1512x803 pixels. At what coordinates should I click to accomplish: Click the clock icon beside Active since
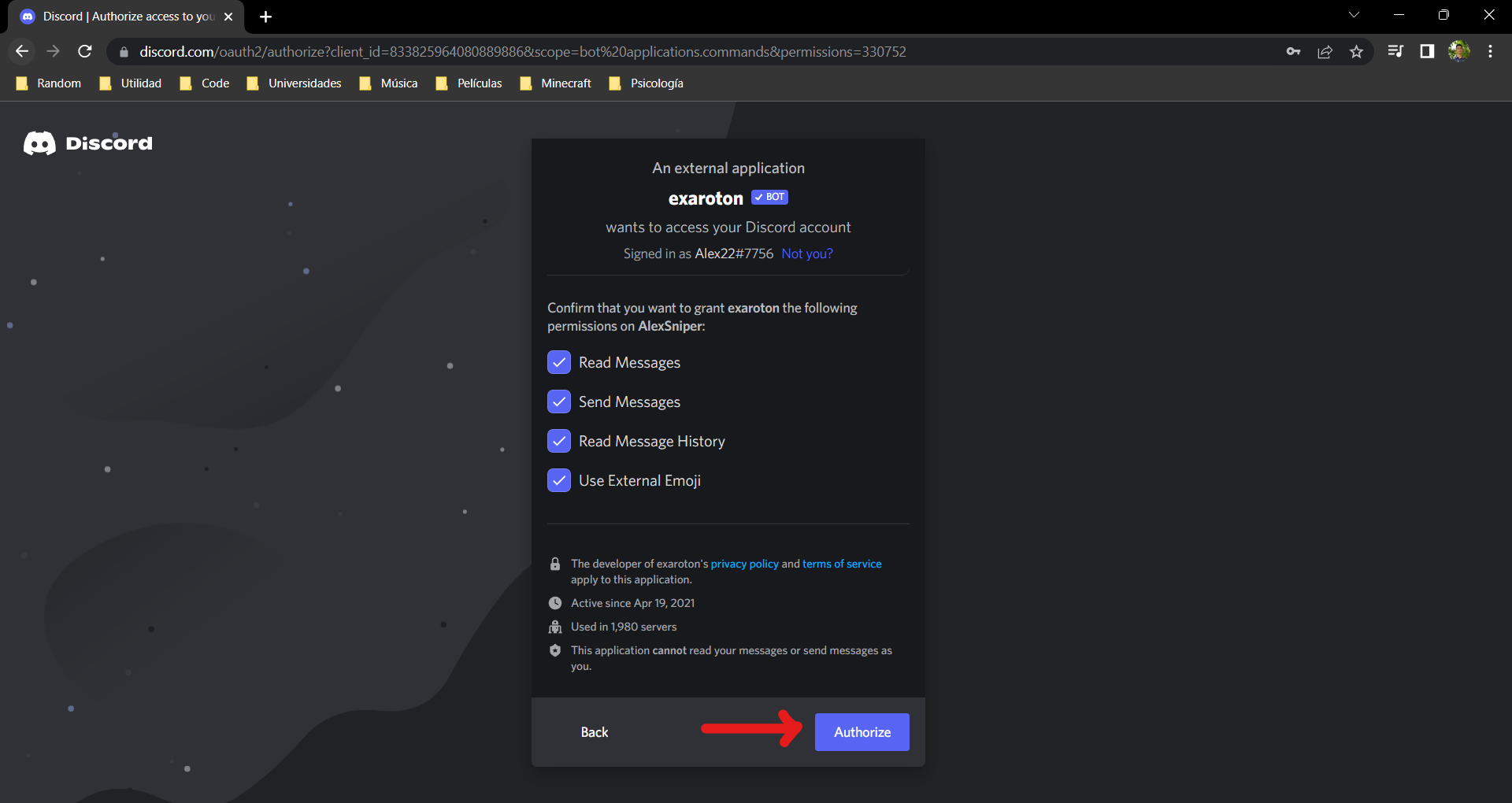pos(555,603)
